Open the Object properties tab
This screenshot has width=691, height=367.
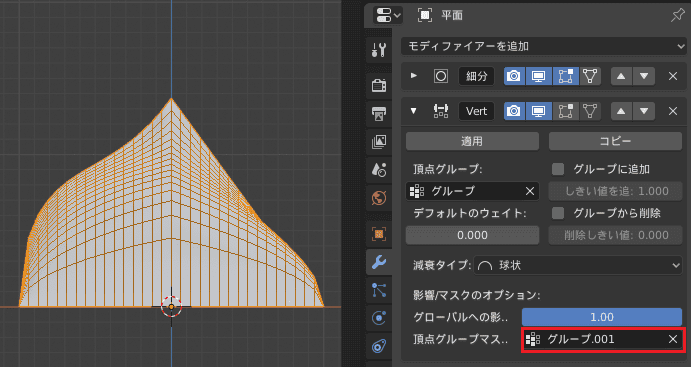point(379,234)
